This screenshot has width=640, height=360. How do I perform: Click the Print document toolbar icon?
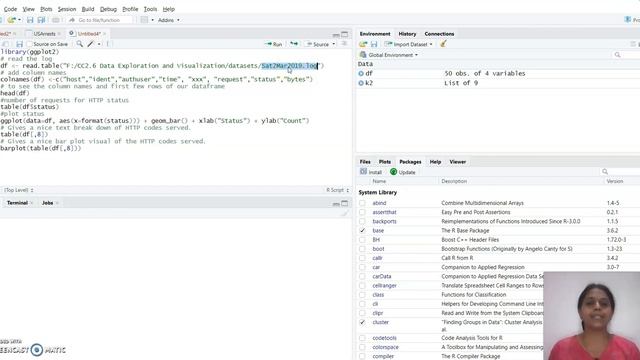click(56, 20)
